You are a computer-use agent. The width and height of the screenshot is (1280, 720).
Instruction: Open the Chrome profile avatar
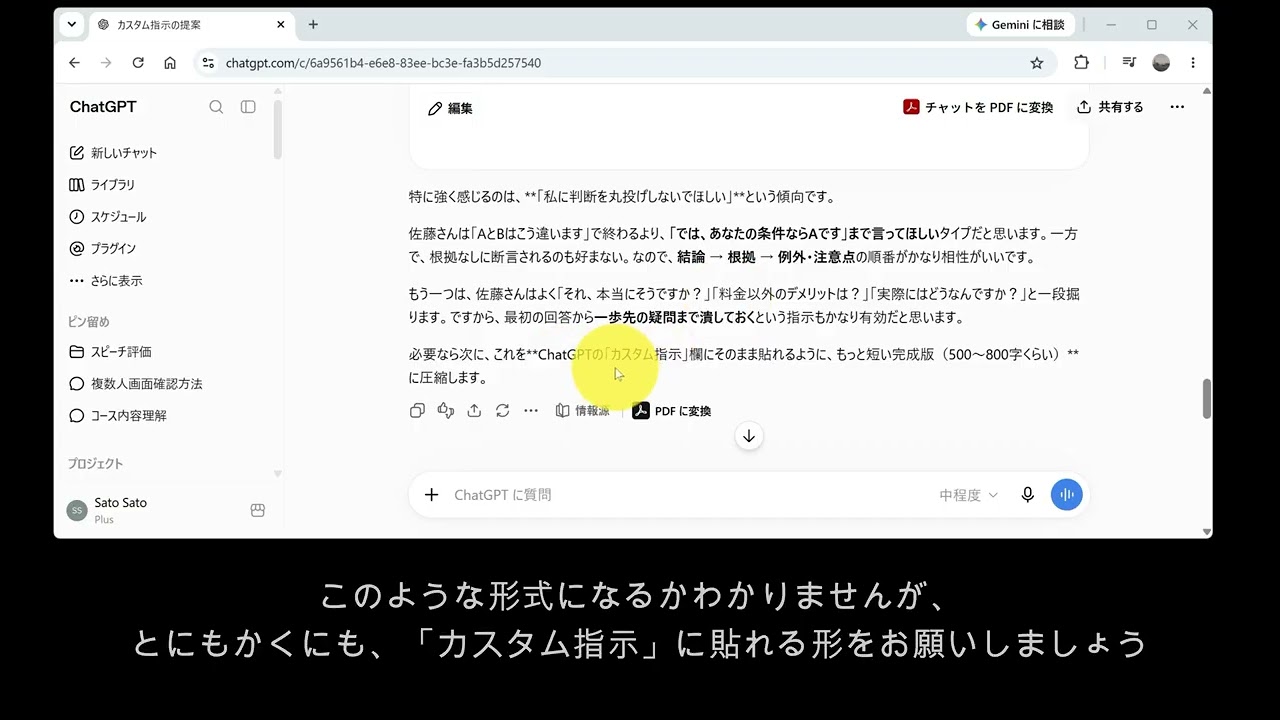point(1161,63)
